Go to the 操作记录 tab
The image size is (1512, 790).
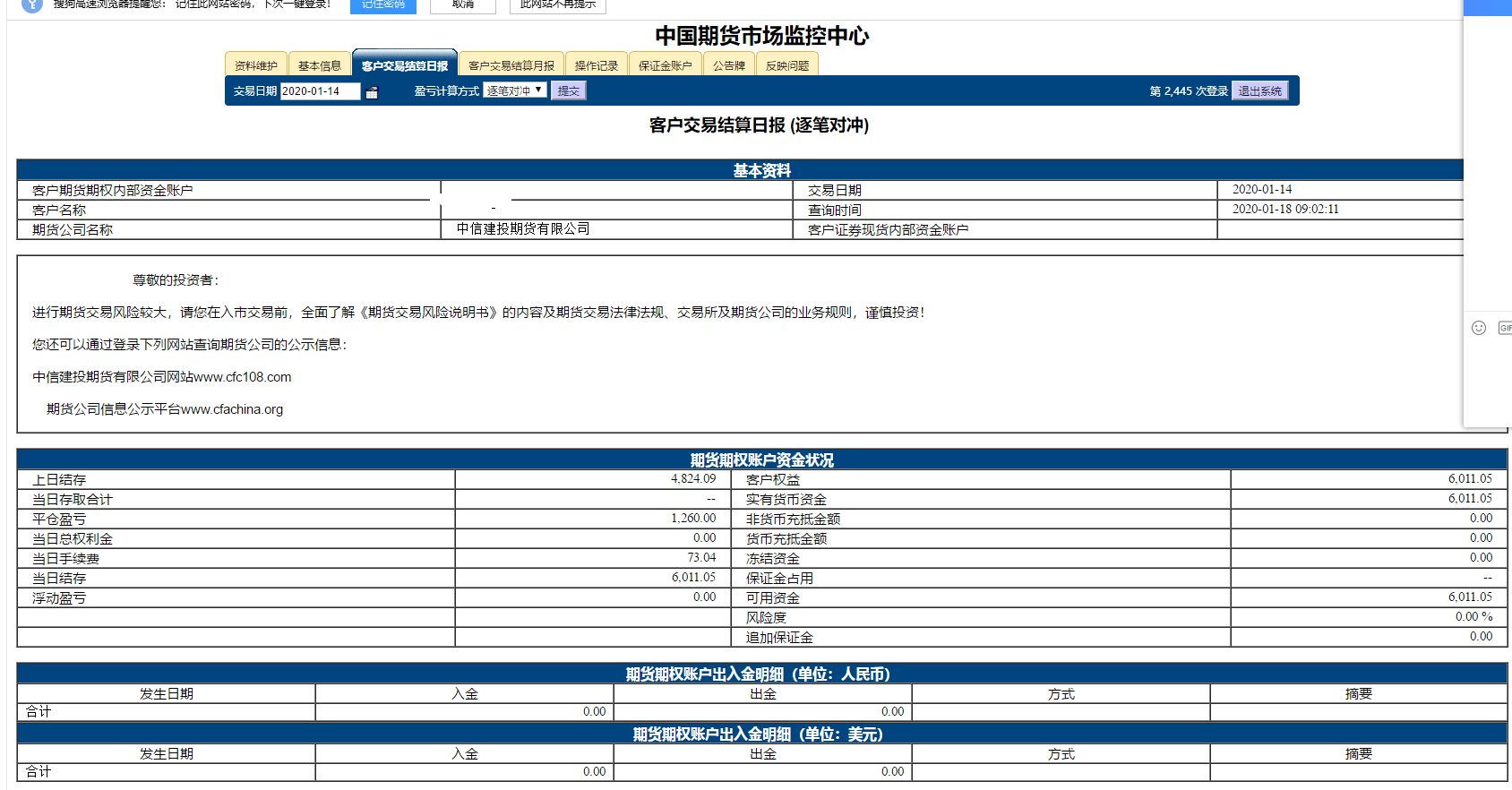click(x=597, y=65)
